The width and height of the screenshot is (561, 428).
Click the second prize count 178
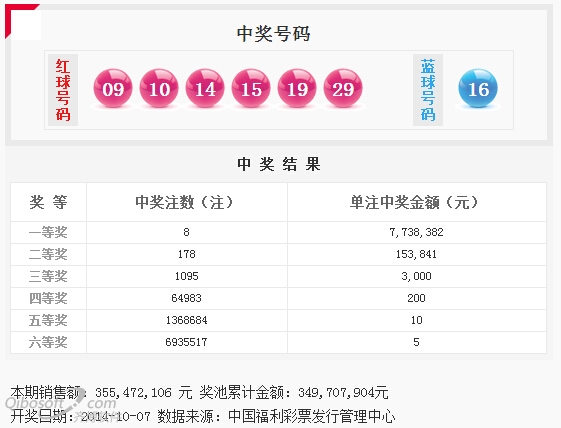(x=186, y=254)
